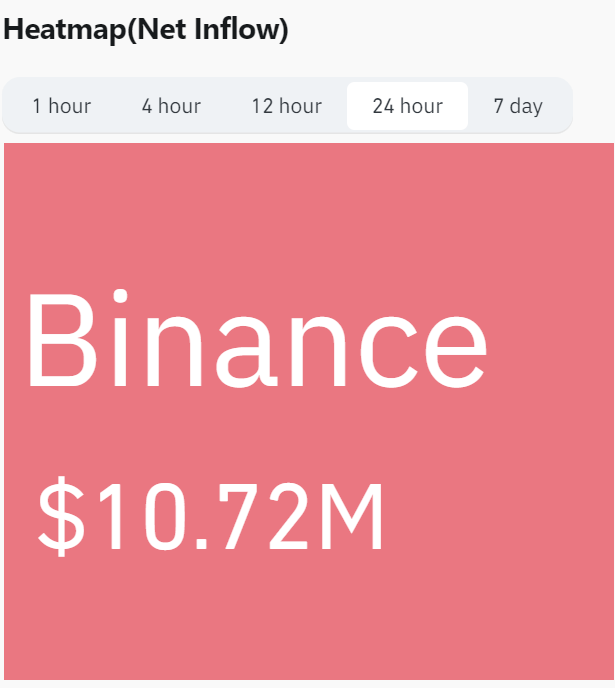Click the red tile area below $10.72M
The height and width of the screenshot is (688, 615).
pos(309,620)
